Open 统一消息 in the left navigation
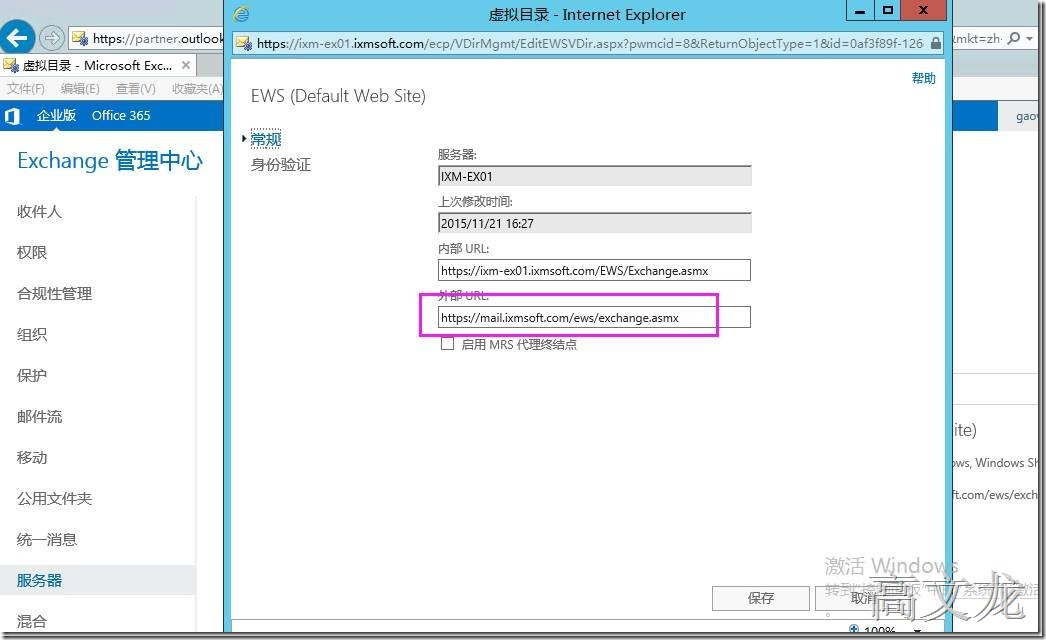Image resolution: width=1046 pixels, height=640 pixels. pos(47,539)
